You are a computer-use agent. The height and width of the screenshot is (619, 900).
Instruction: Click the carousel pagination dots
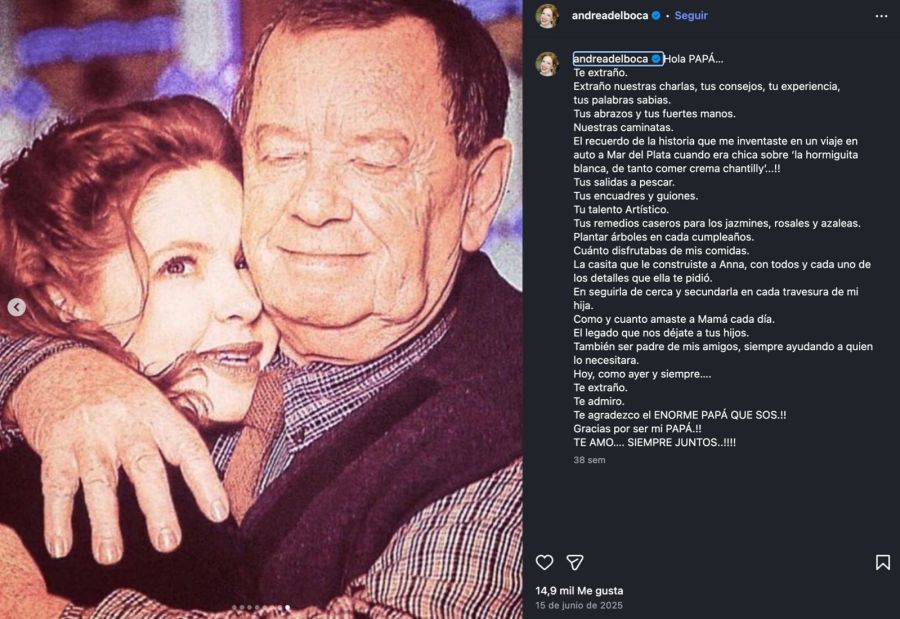coord(261,607)
